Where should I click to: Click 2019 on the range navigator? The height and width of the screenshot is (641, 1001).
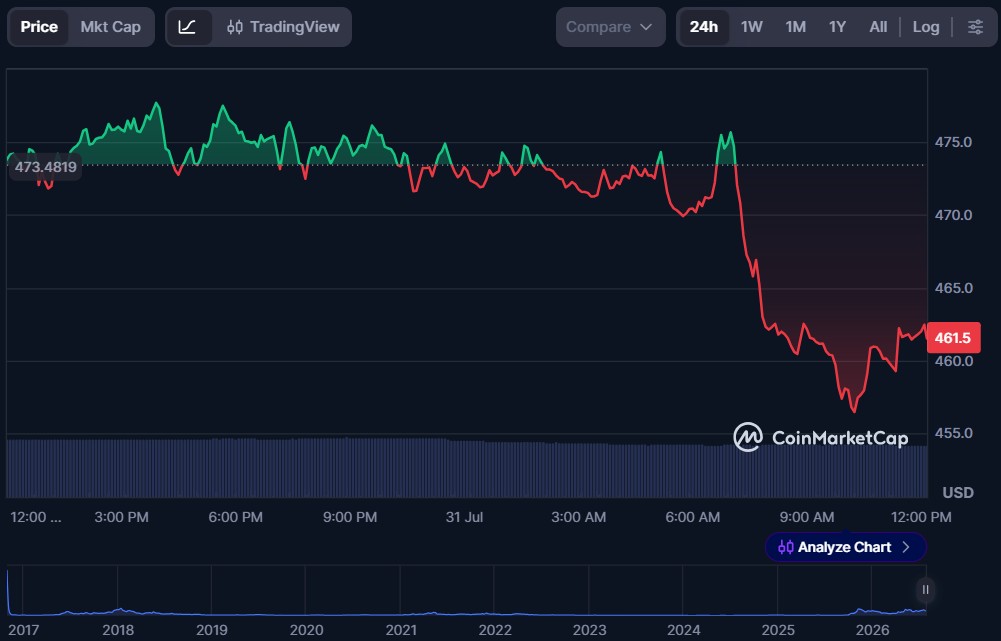tap(212, 630)
